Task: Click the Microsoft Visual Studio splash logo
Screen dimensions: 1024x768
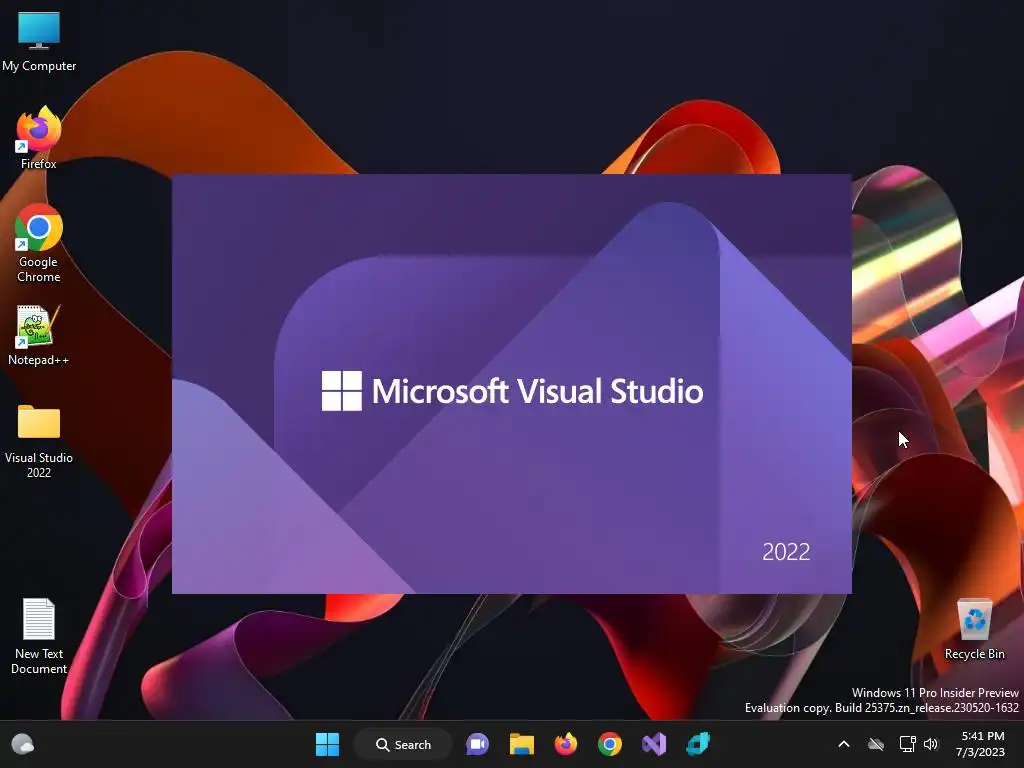Action: tap(512, 391)
